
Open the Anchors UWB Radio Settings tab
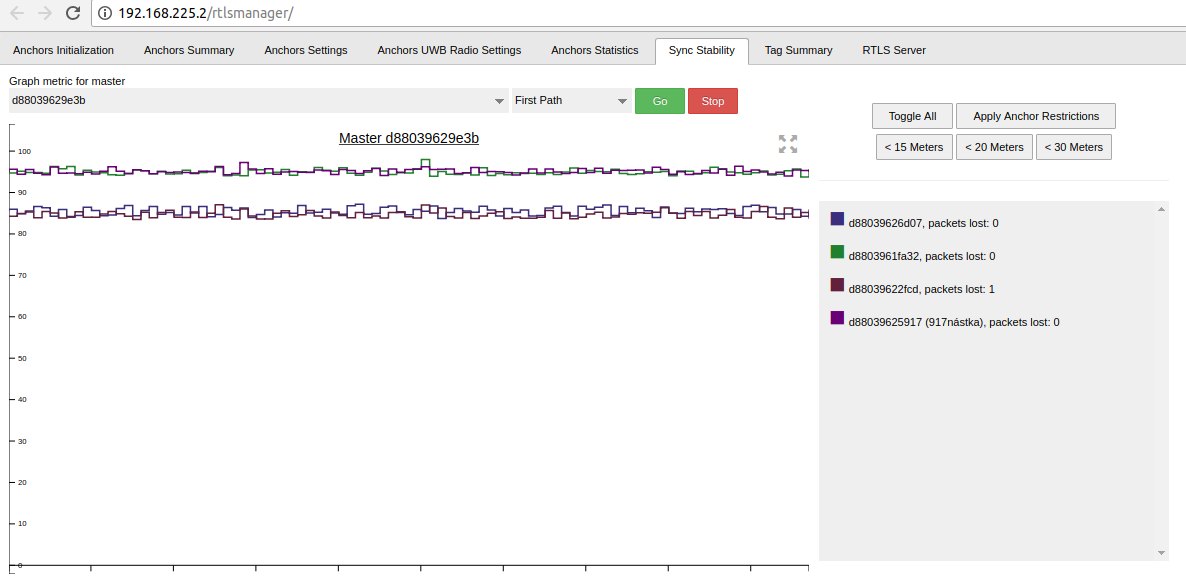tap(449, 50)
